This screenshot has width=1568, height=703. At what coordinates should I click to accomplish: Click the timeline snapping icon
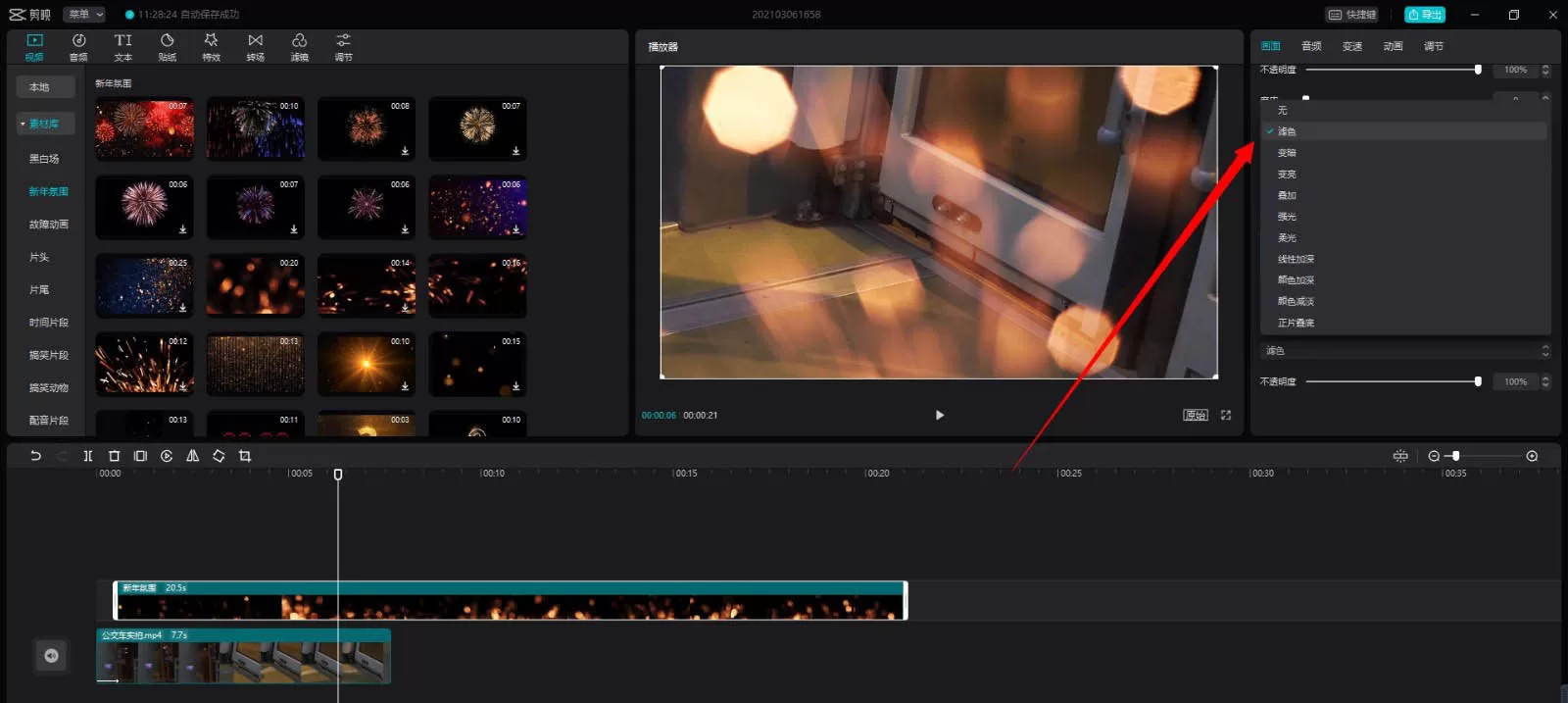1400,456
